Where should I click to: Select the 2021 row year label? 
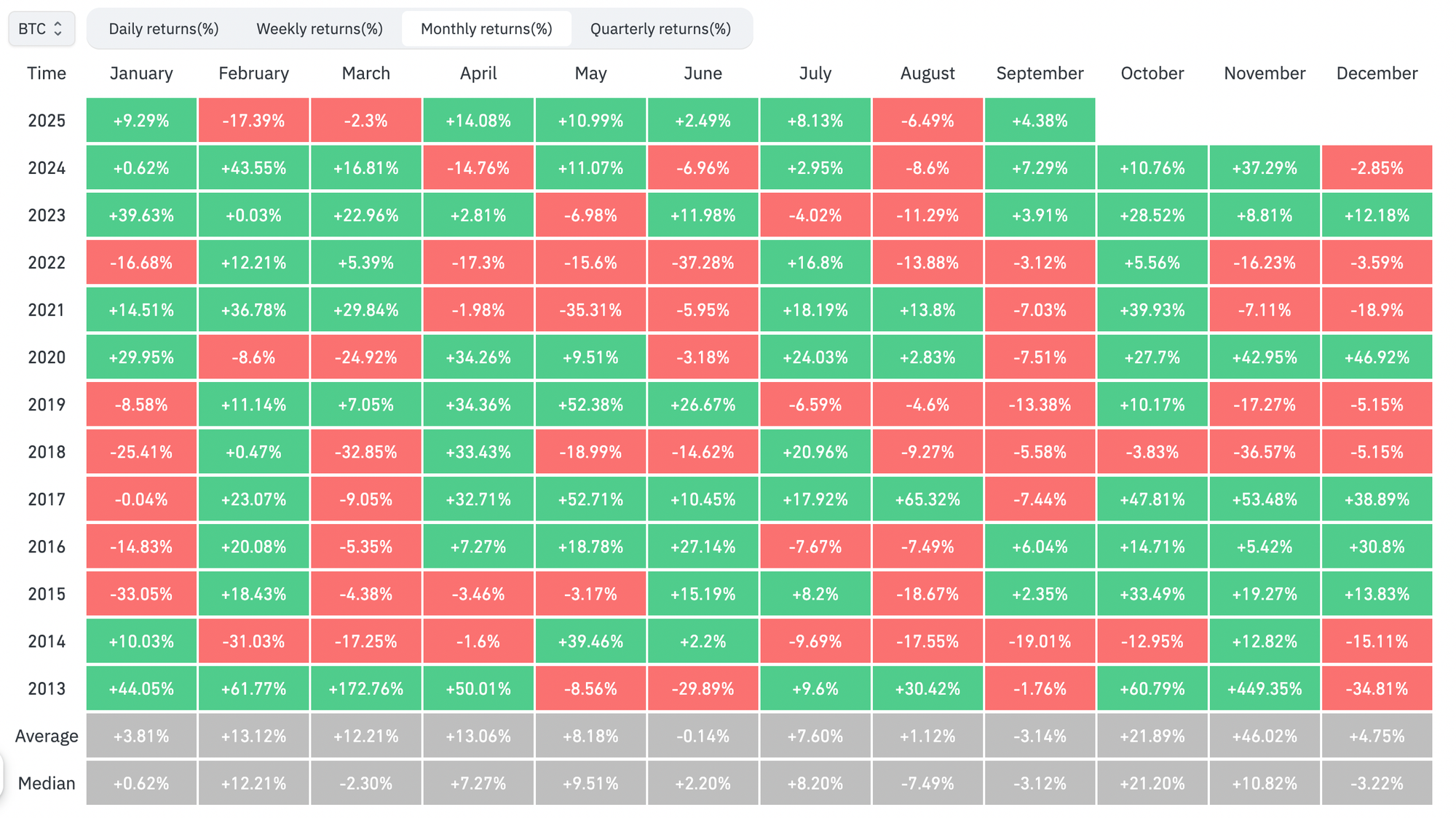tap(46, 309)
